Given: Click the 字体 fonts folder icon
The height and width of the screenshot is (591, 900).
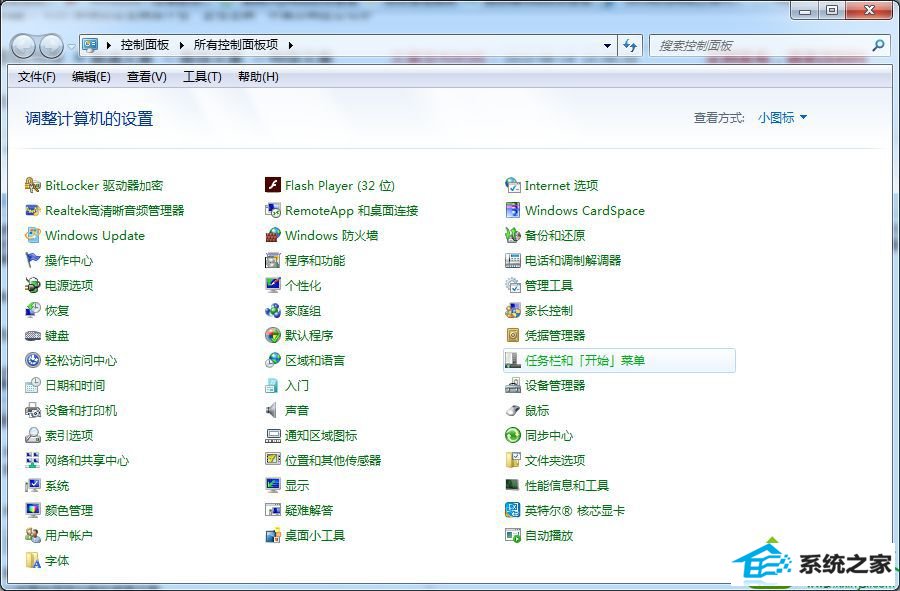Looking at the screenshot, I should click(x=33, y=561).
